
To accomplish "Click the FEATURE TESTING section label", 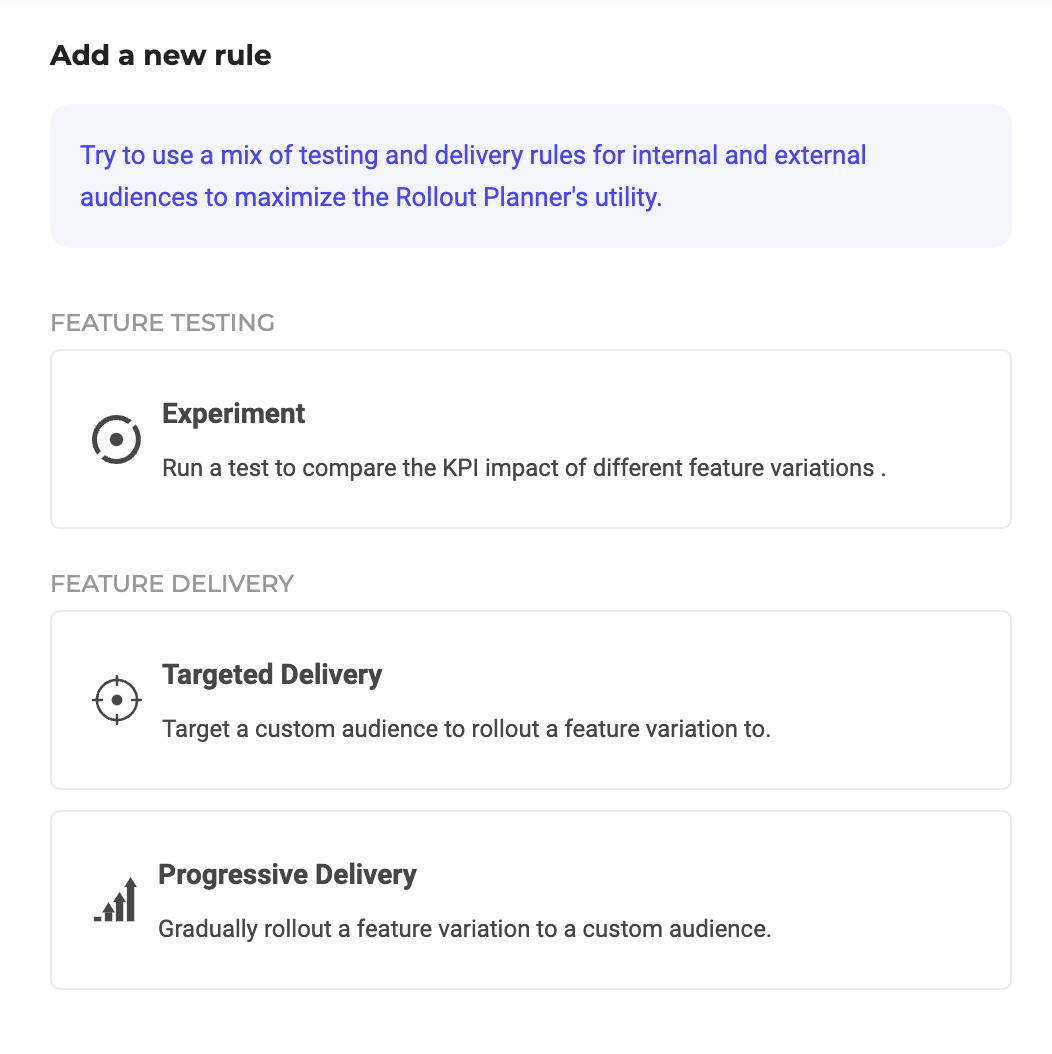I will [162, 323].
